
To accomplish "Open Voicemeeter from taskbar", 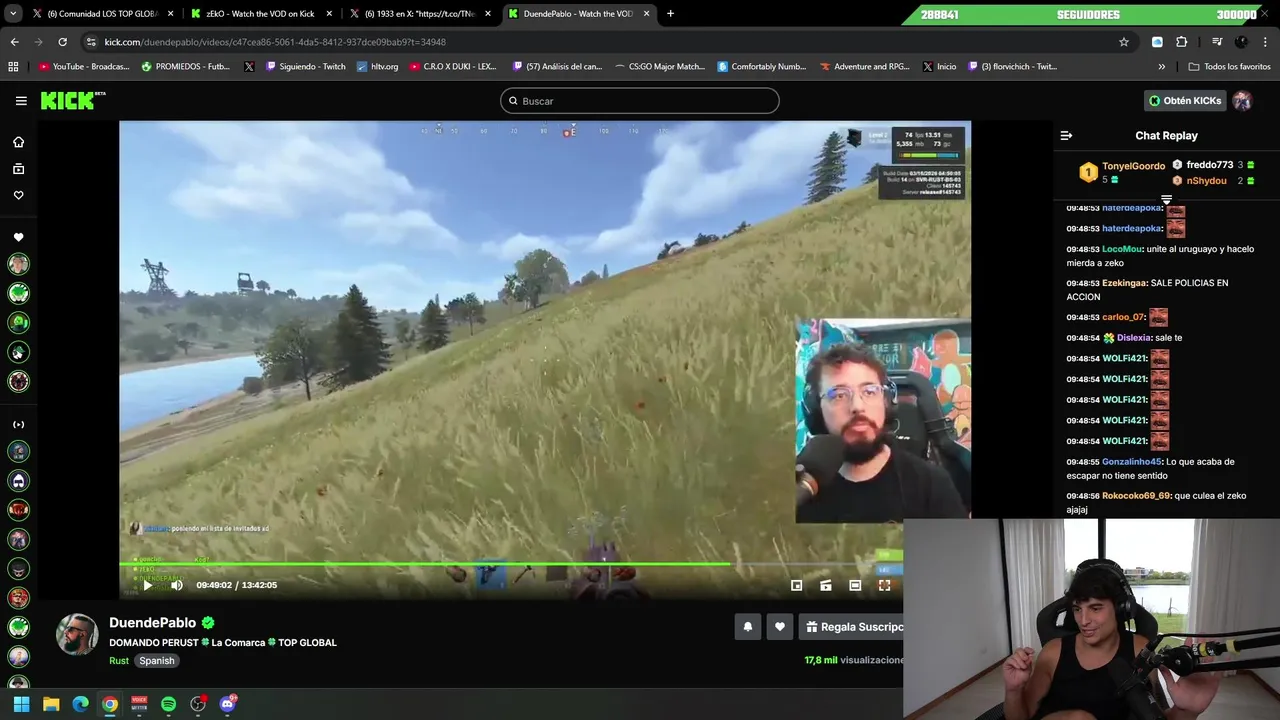I will point(139,704).
